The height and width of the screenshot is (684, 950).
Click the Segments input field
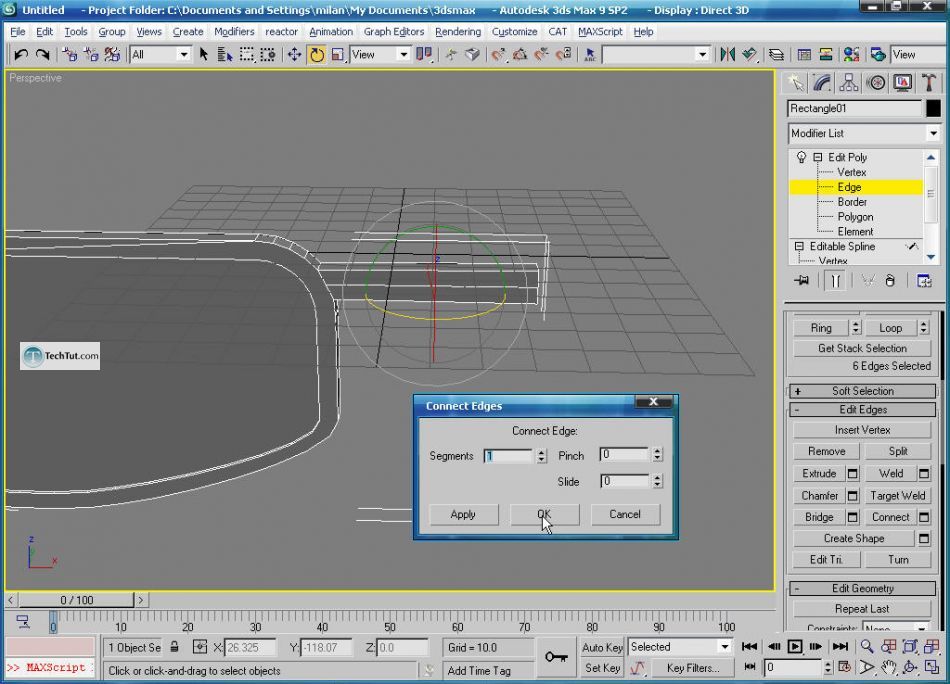pyautogui.click(x=508, y=456)
